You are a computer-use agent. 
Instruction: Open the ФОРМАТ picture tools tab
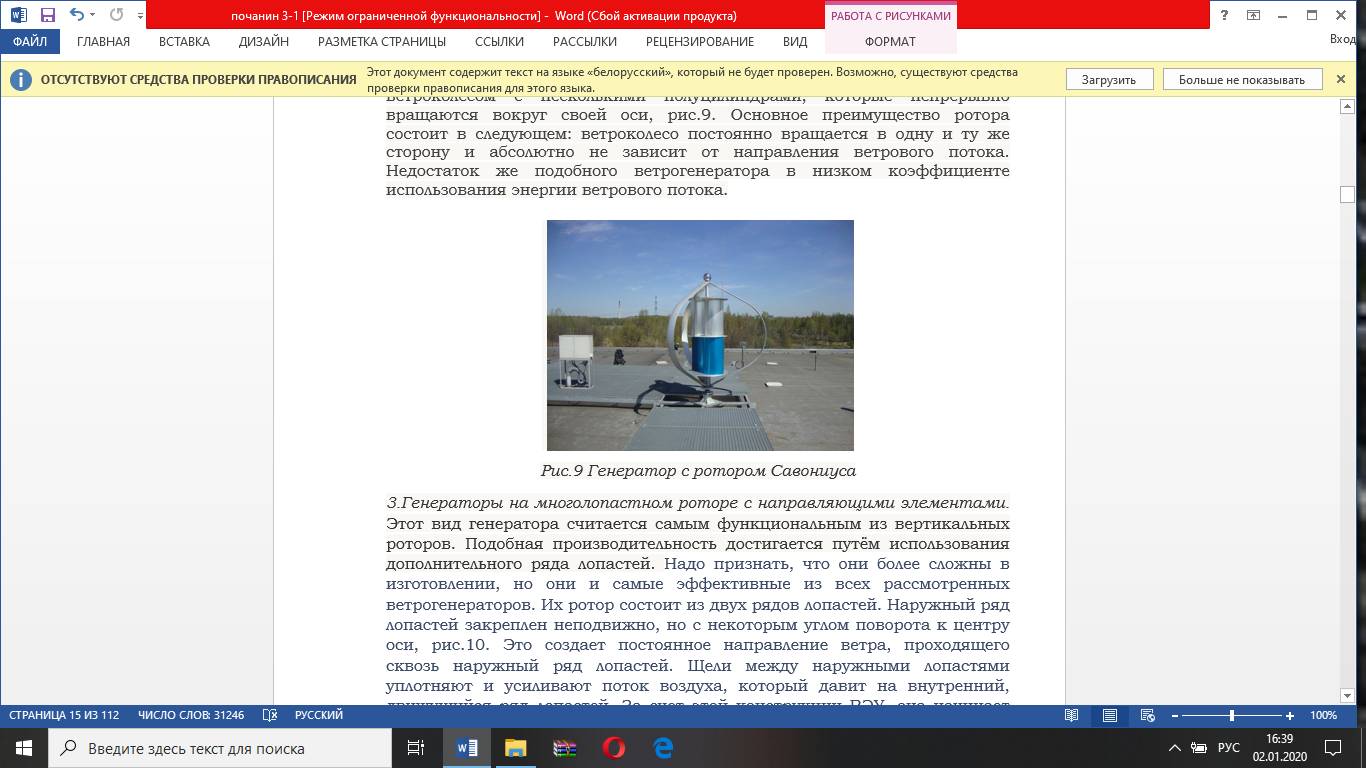click(890, 41)
